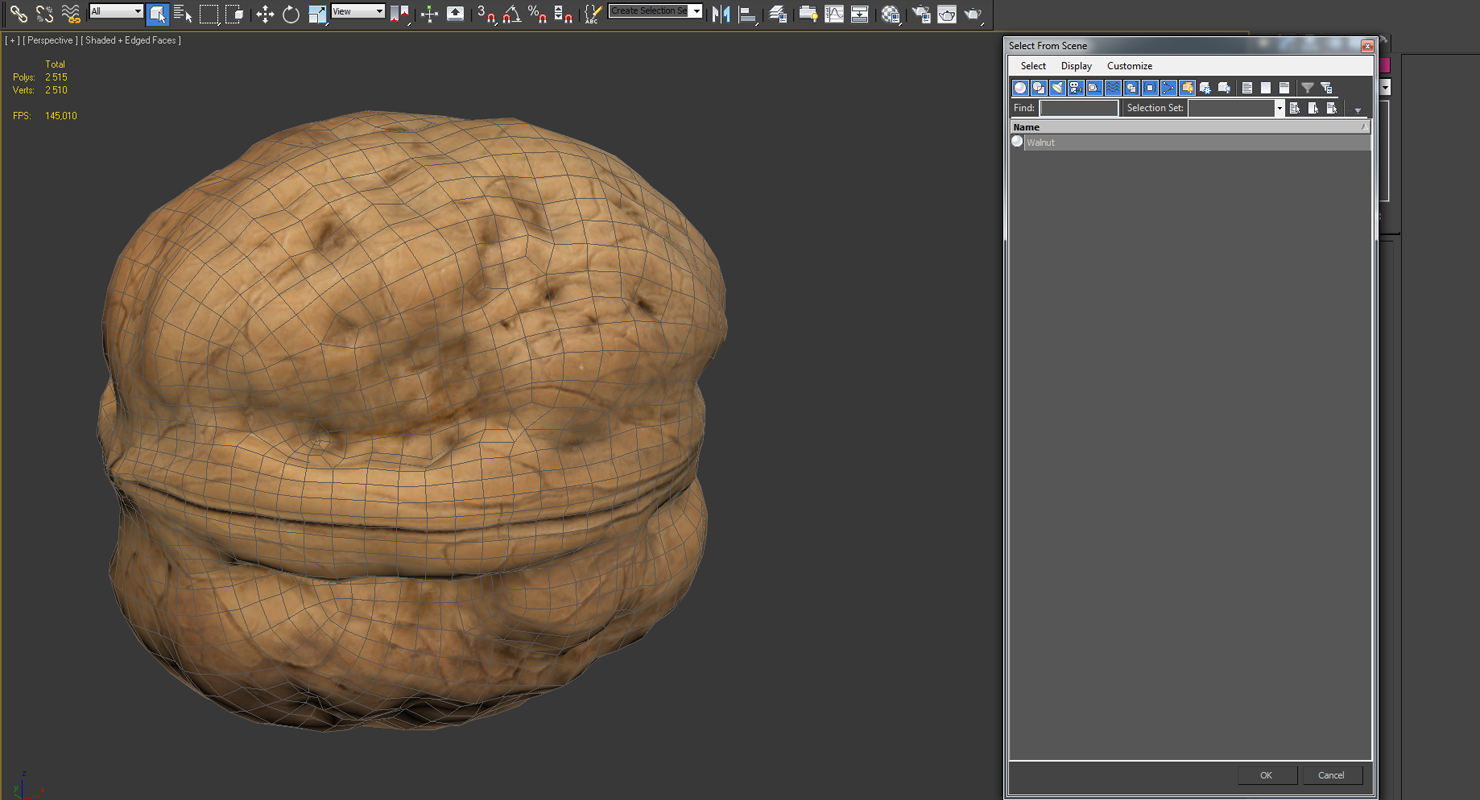The image size is (1480, 800).
Task: Toggle the Graphite modeling ribbon
Action: [808, 14]
